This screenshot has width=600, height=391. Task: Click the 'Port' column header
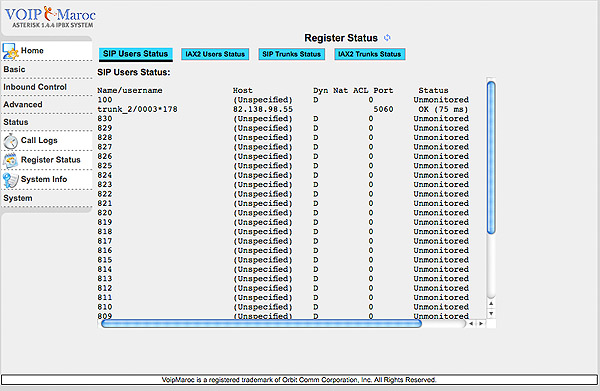point(383,91)
